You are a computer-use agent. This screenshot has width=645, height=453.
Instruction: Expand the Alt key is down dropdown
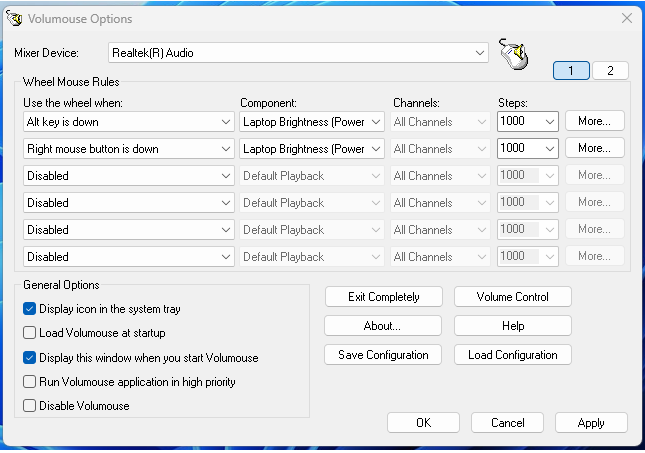129,122
